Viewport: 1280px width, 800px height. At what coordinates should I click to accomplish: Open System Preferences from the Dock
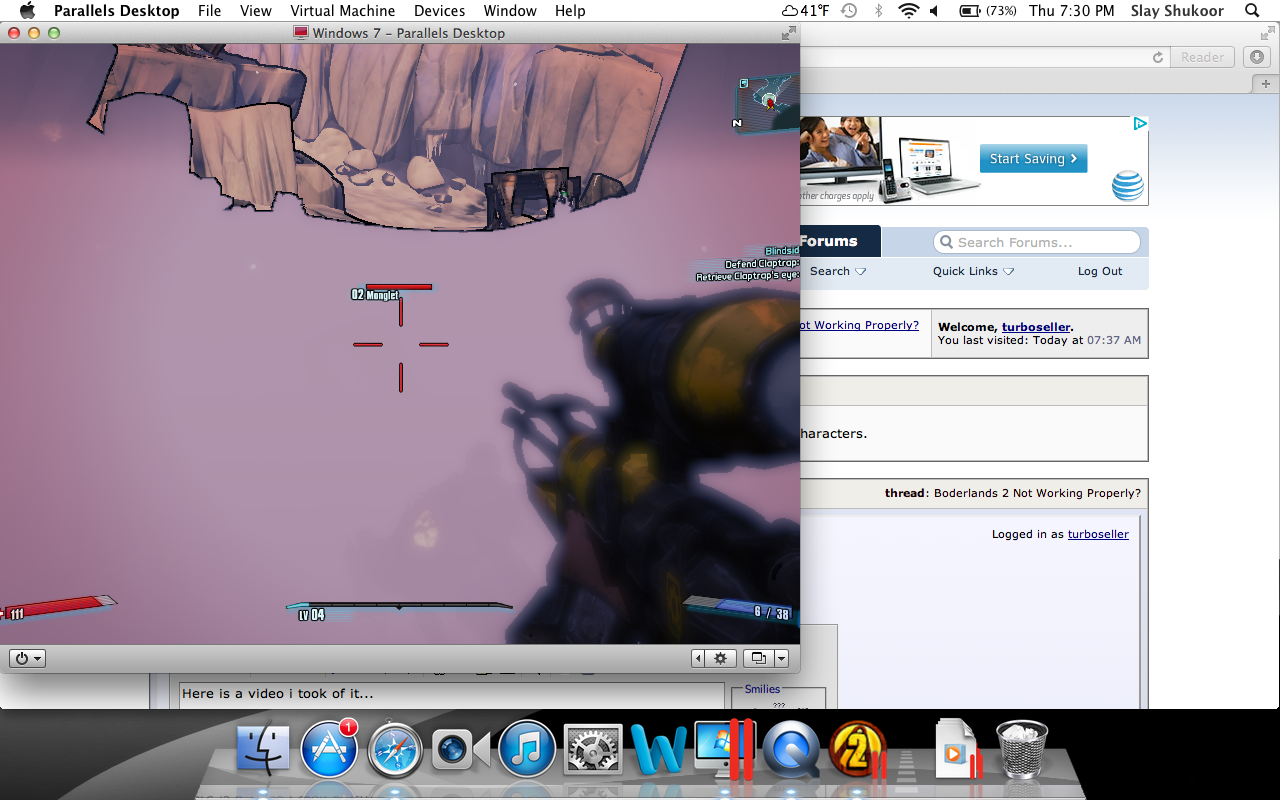(594, 751)
